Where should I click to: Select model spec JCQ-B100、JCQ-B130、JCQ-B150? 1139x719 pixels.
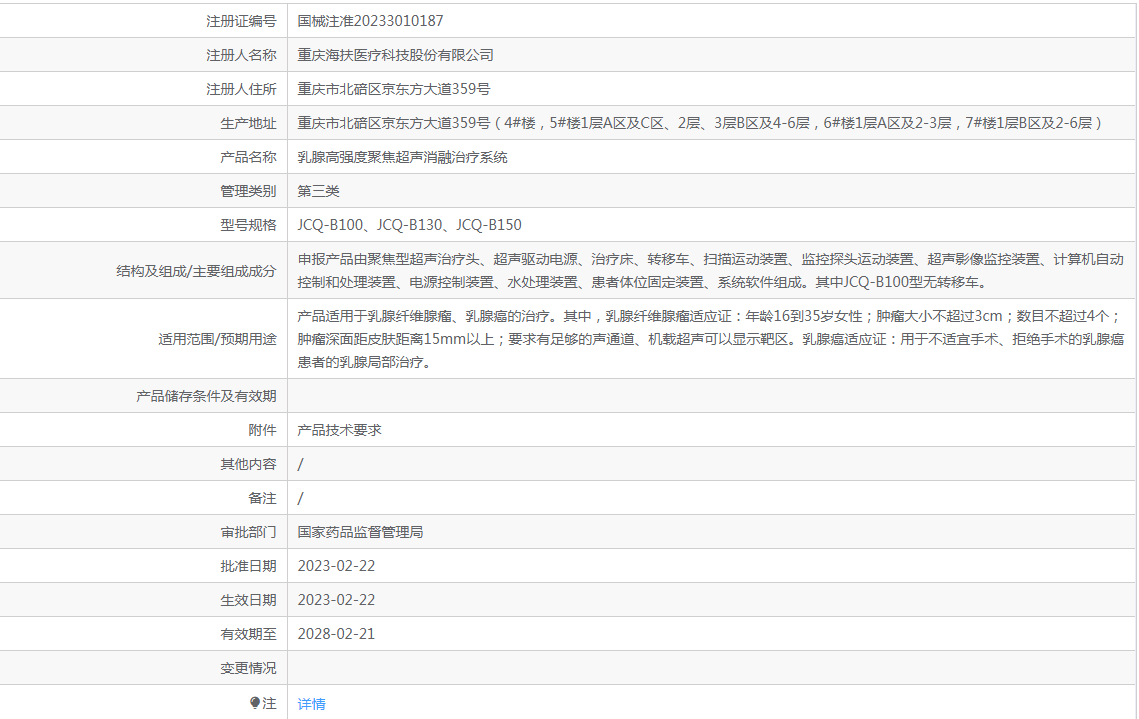point(409,225)
